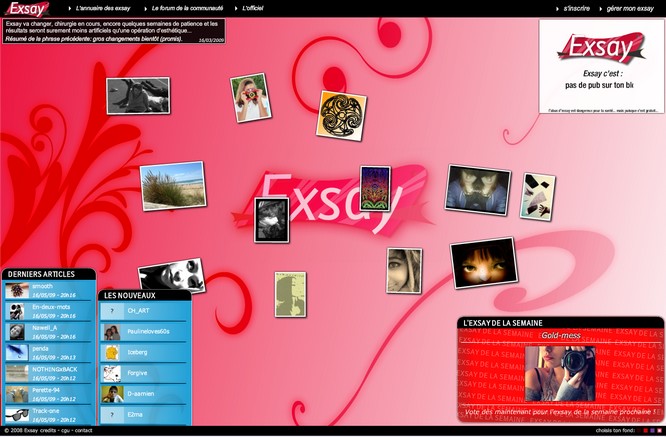Click the photo of hands with scattered cards

[538, 197]
